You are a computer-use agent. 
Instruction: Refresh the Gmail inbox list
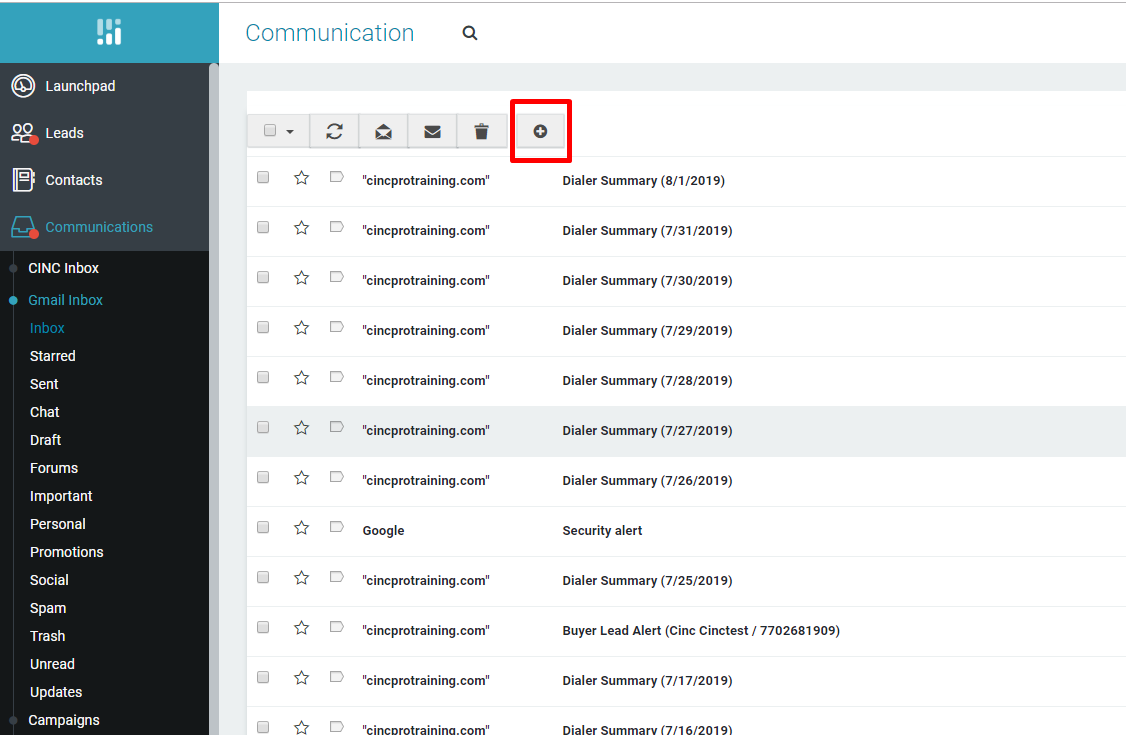333,131
